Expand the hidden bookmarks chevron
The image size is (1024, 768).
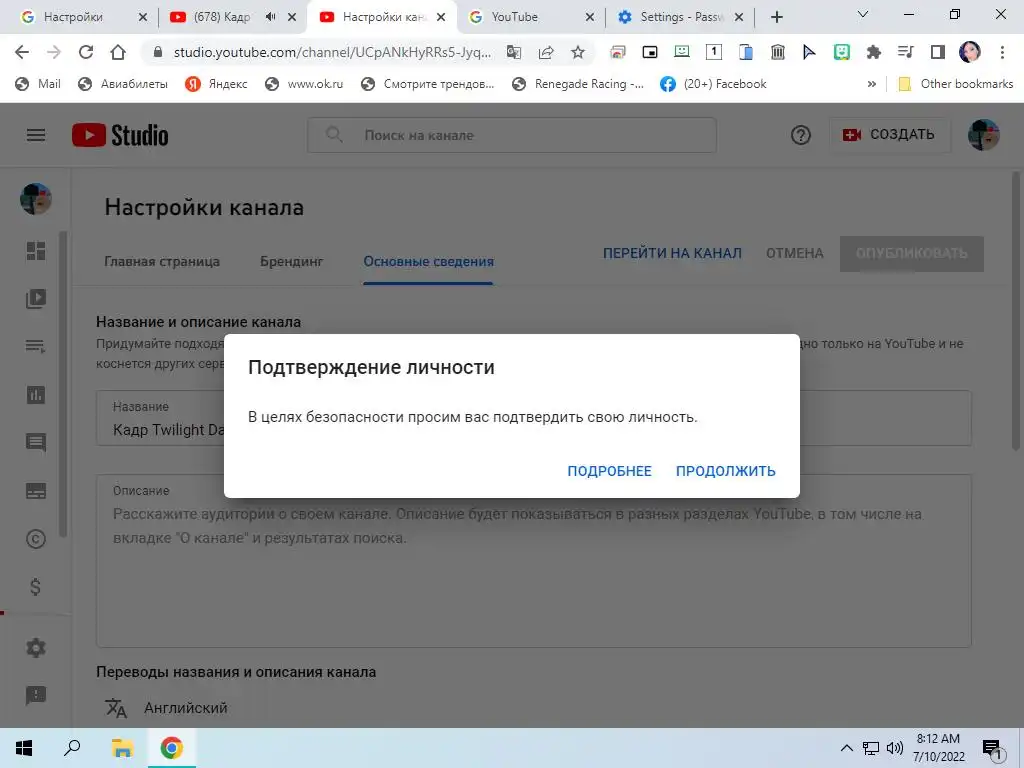(871, 84)
